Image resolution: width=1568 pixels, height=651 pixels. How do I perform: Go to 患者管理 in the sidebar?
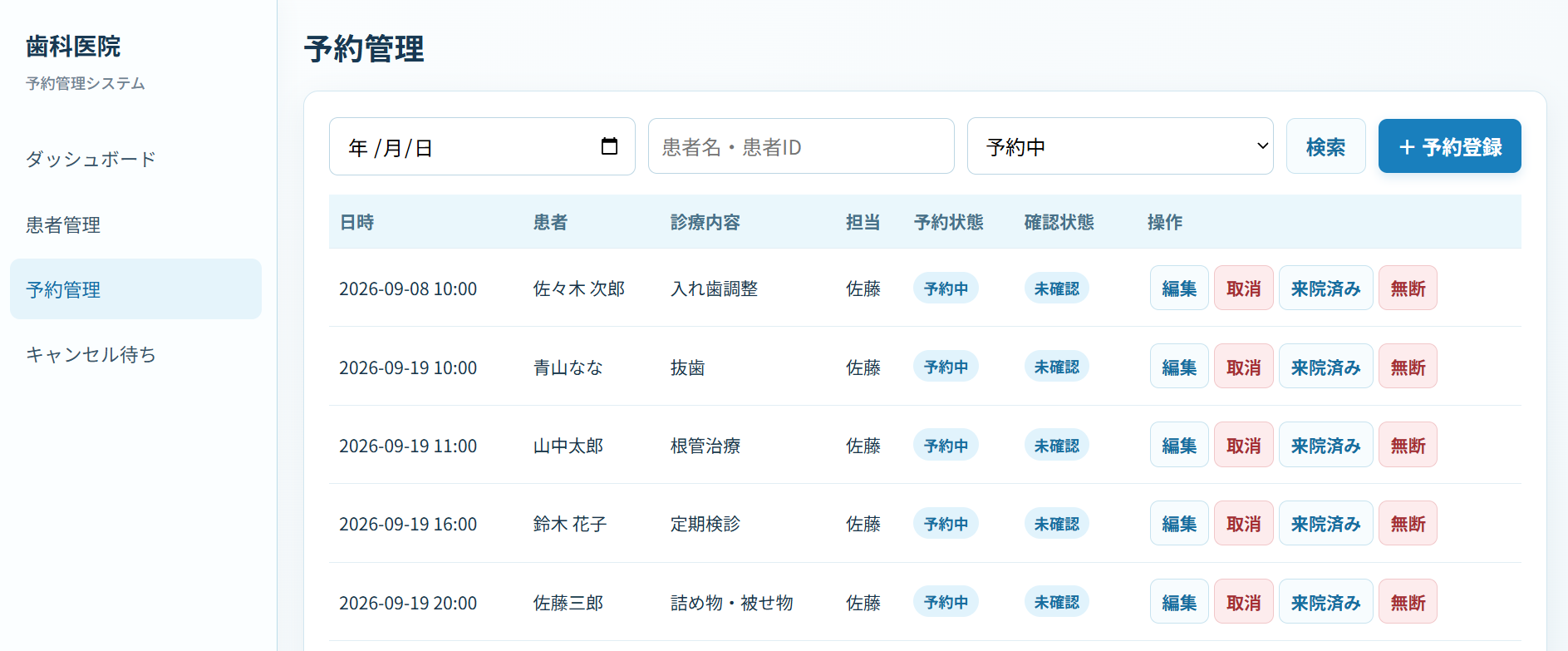click(63, 224)
